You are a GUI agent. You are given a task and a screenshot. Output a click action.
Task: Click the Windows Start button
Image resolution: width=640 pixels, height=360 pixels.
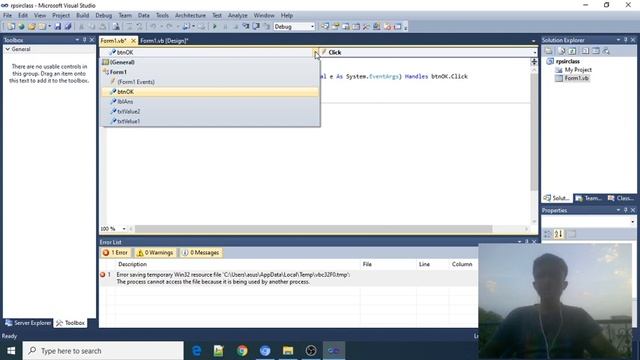pos(11,351)
